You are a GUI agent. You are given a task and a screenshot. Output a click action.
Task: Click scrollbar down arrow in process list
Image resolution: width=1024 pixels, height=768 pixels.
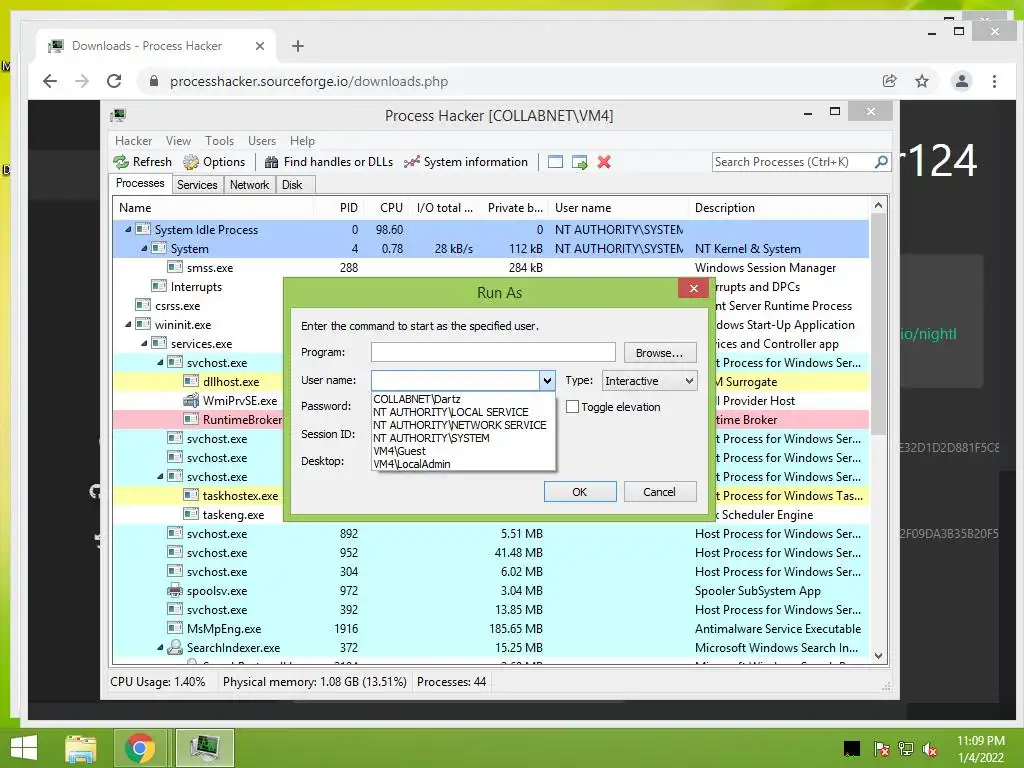pyautogui.click(x=878, y=656)
